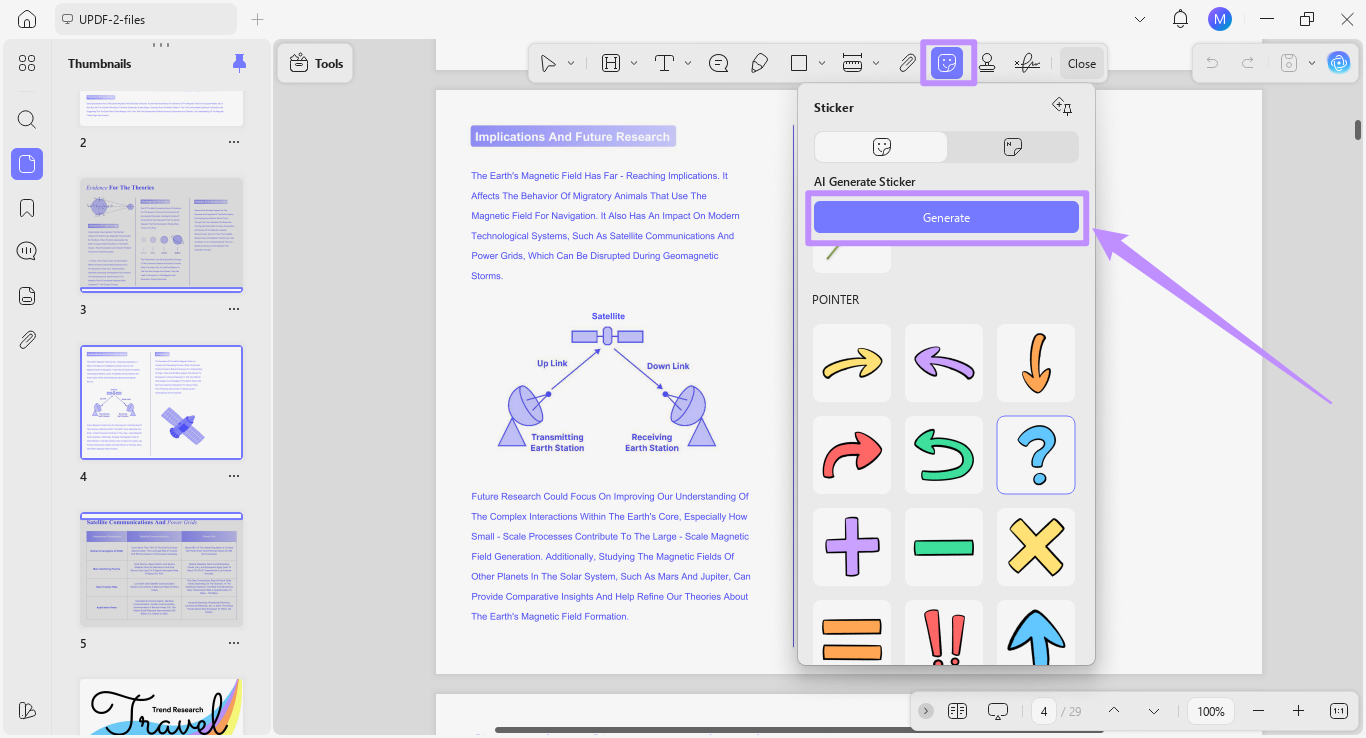This screenshot has height=738, width=1366.
Task: Expand the bottom navigation bar chevron
Action: (926, 711)
